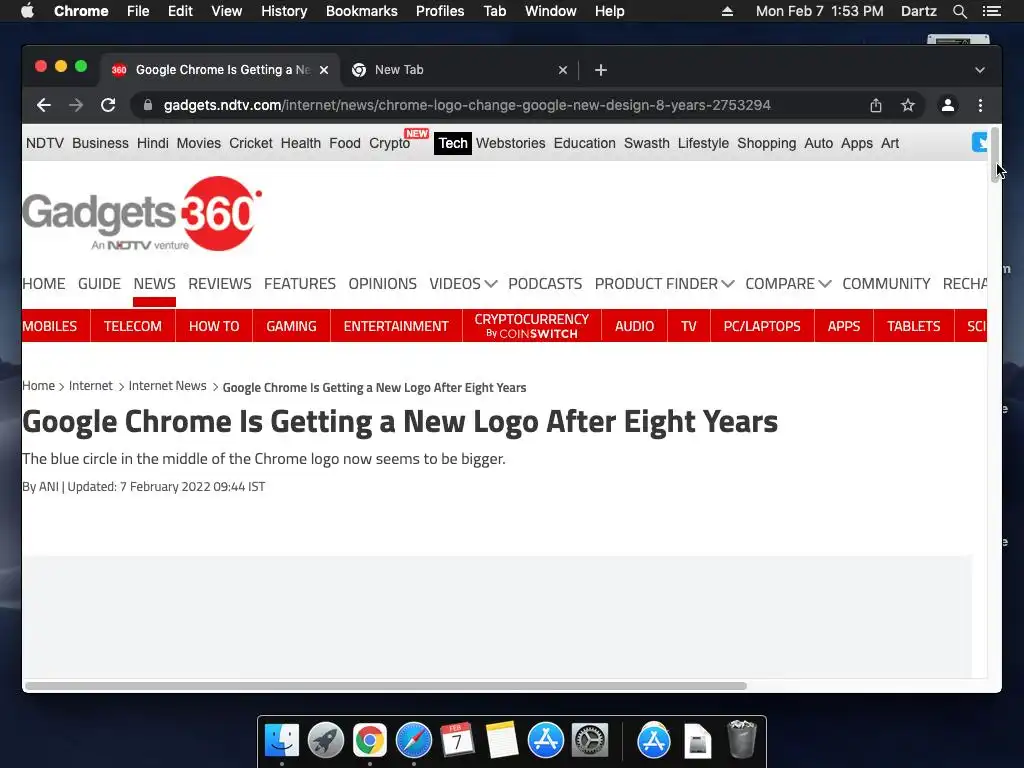Open the Bookmarks menu
1024x768 pixels.
tap(362, 11)
